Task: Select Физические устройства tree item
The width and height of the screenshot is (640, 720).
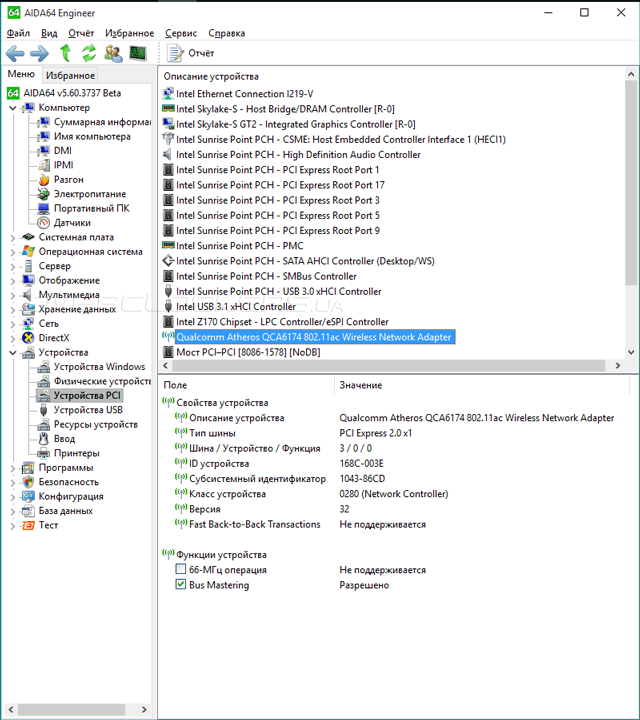Action: [x=102, y=381]
